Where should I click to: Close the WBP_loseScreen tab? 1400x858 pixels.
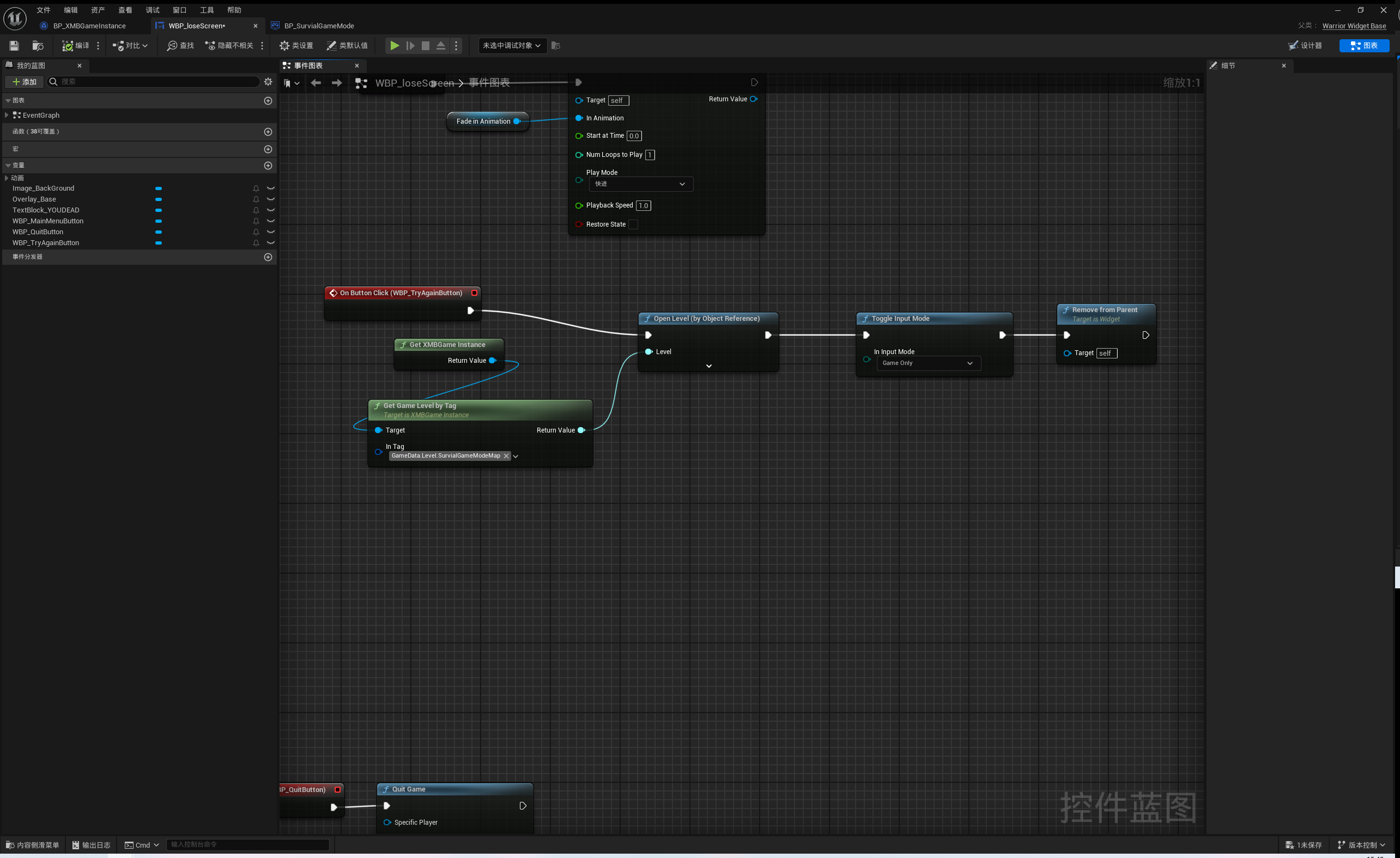coord(255,26)
